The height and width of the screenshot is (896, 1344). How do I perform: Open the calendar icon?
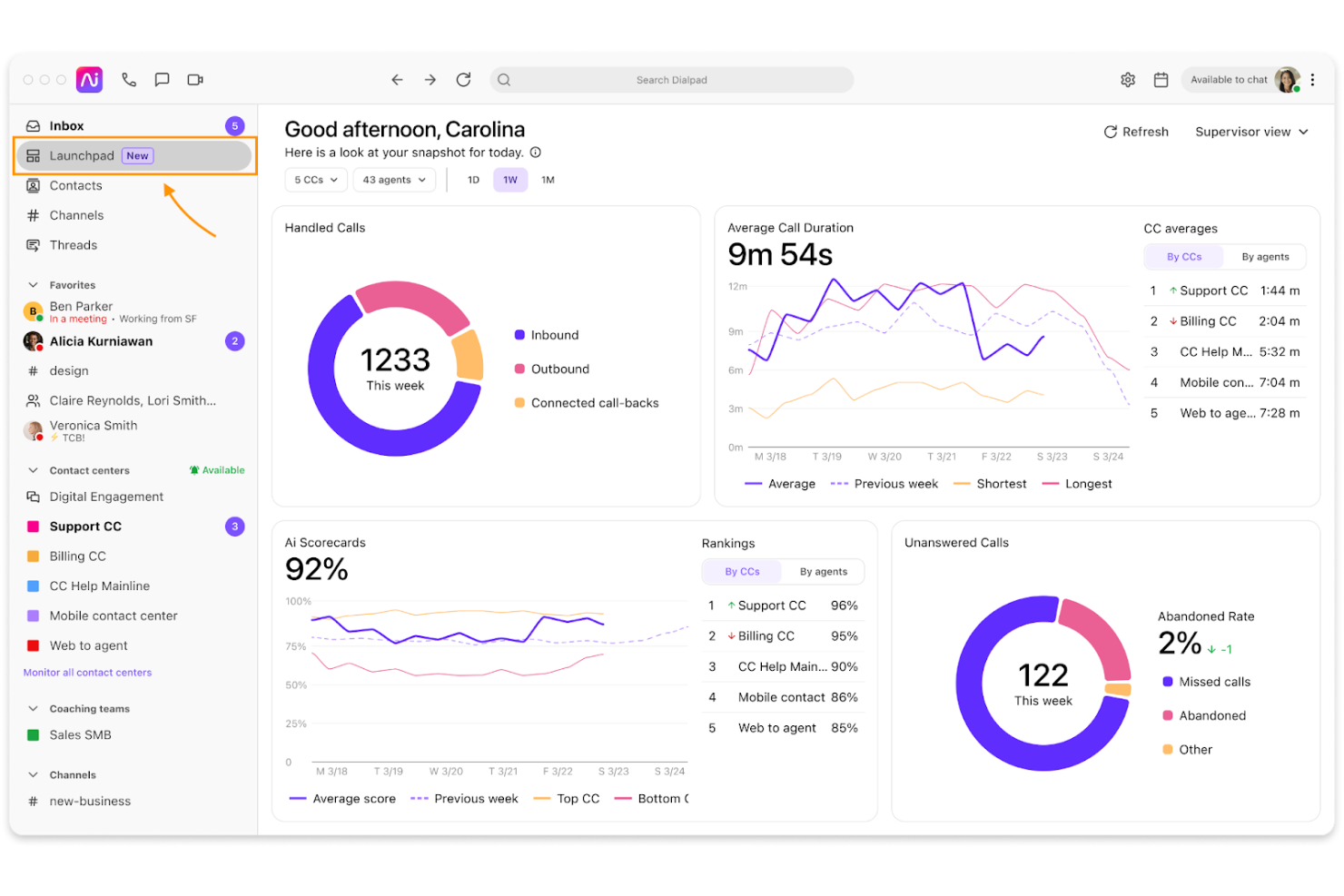pyautogui.click(x=1161, y=80)
